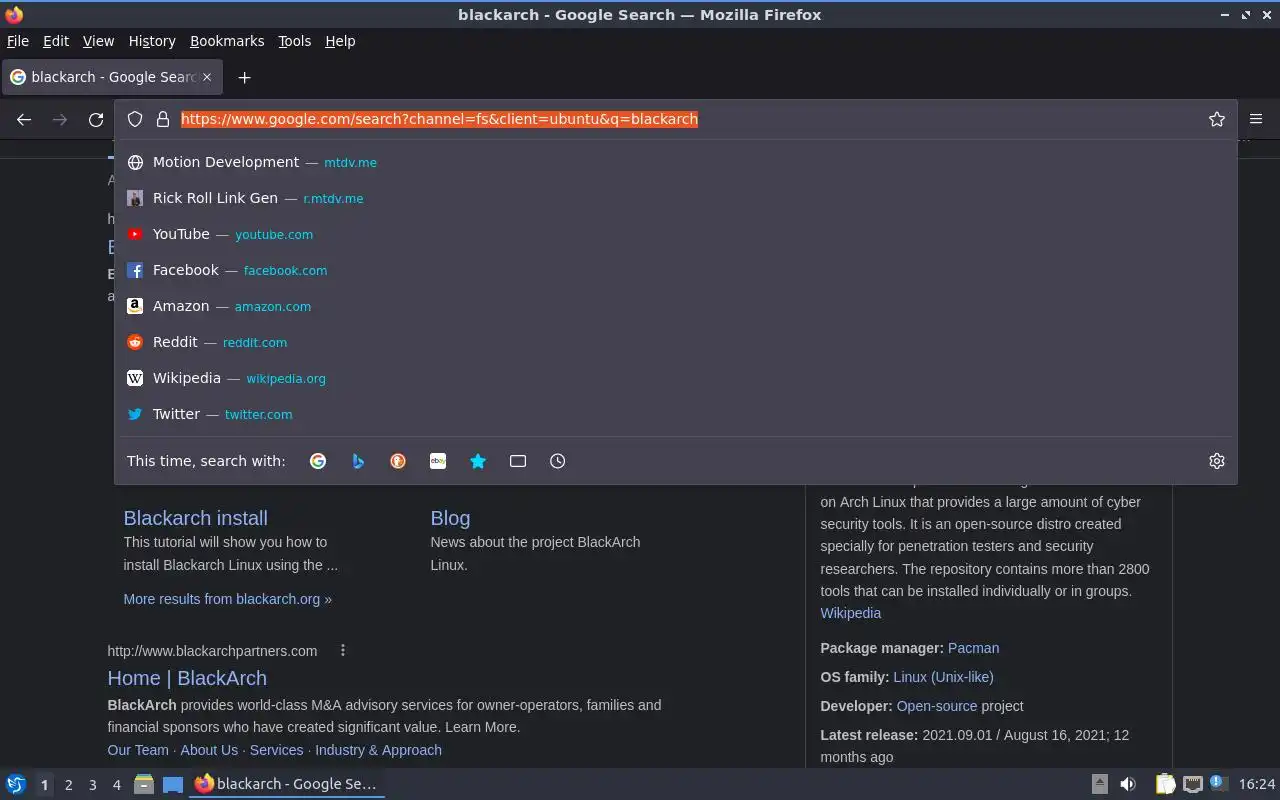Open the clipboard manager tray icon
1280x800 pixels.
point(1165,784)
